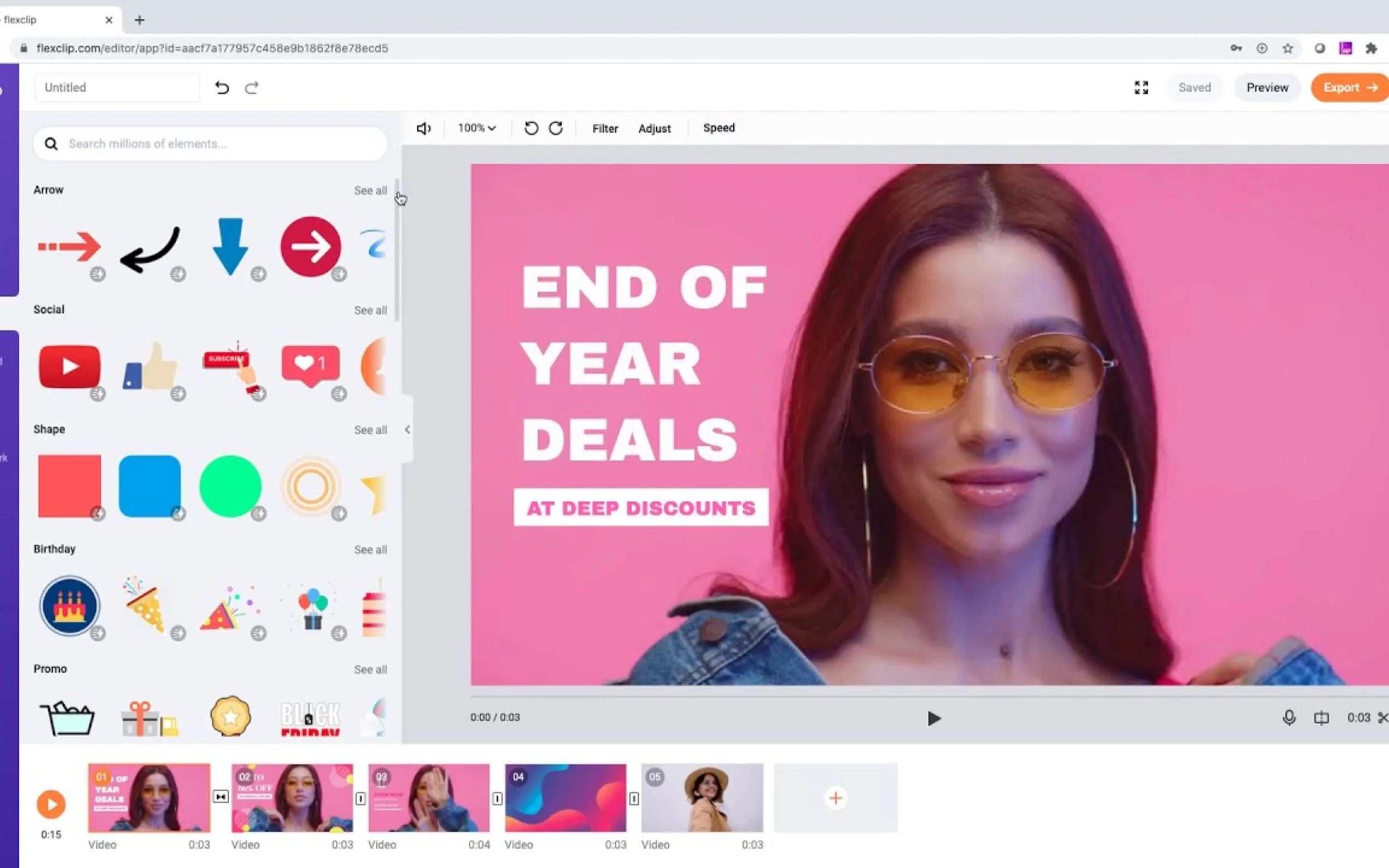
Task: Open the 100% volume dropdown
Action: [477, 128]
